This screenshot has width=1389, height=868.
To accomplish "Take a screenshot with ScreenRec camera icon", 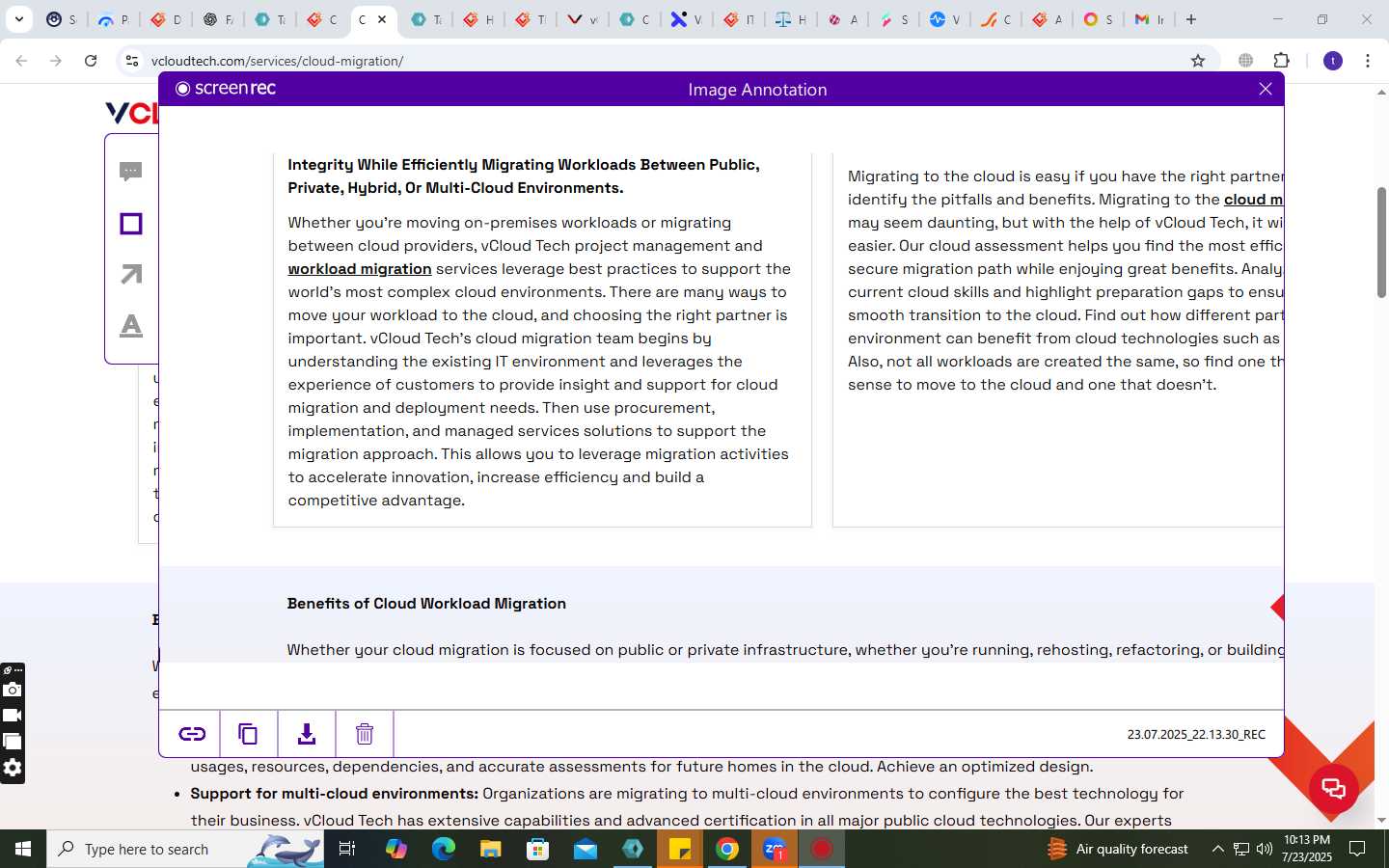I will (x=13, y=690).
